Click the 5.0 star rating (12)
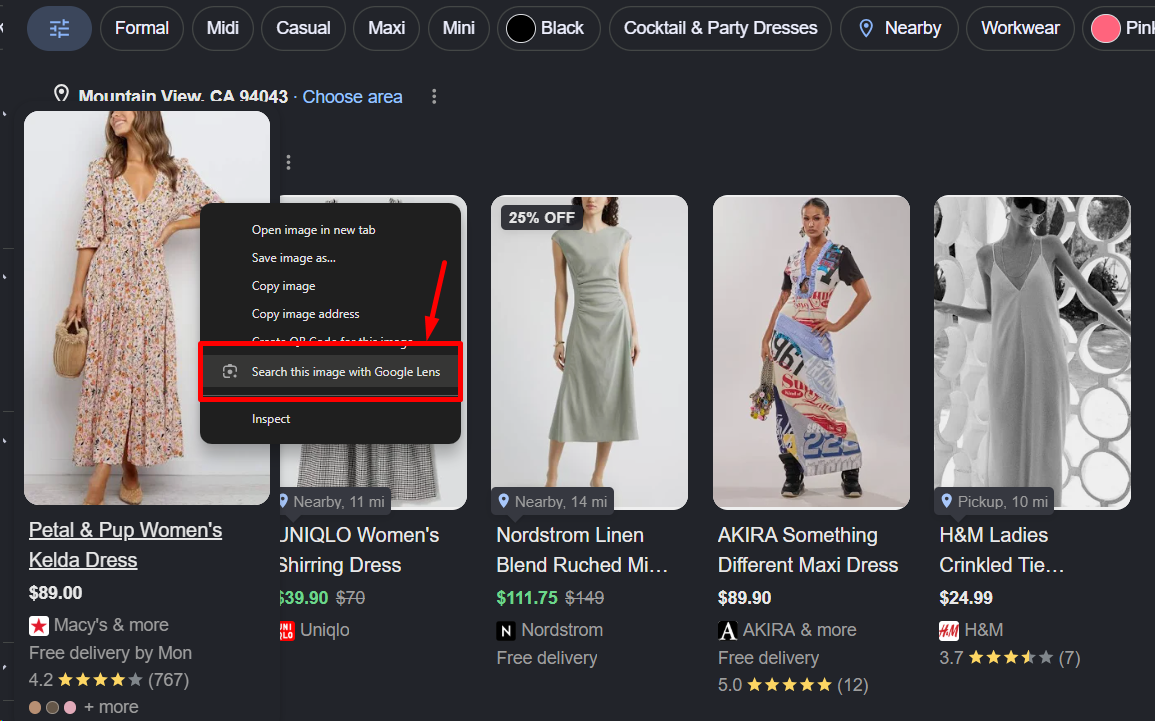The image size is (1155, 721). point(793,685)
